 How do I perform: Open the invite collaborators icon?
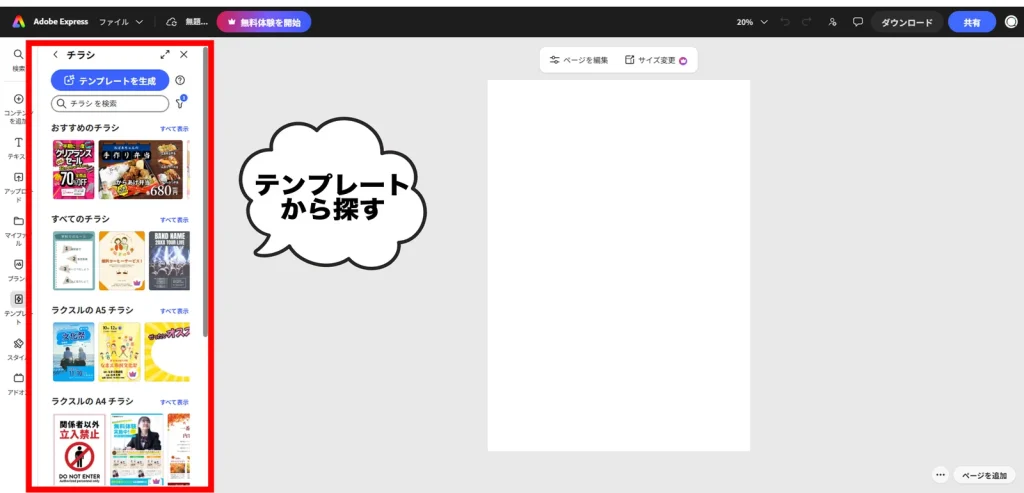click(832, 22)
